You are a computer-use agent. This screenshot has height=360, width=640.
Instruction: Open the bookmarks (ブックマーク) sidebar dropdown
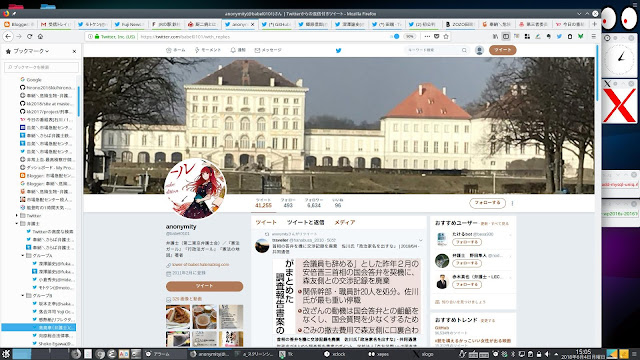28,51
